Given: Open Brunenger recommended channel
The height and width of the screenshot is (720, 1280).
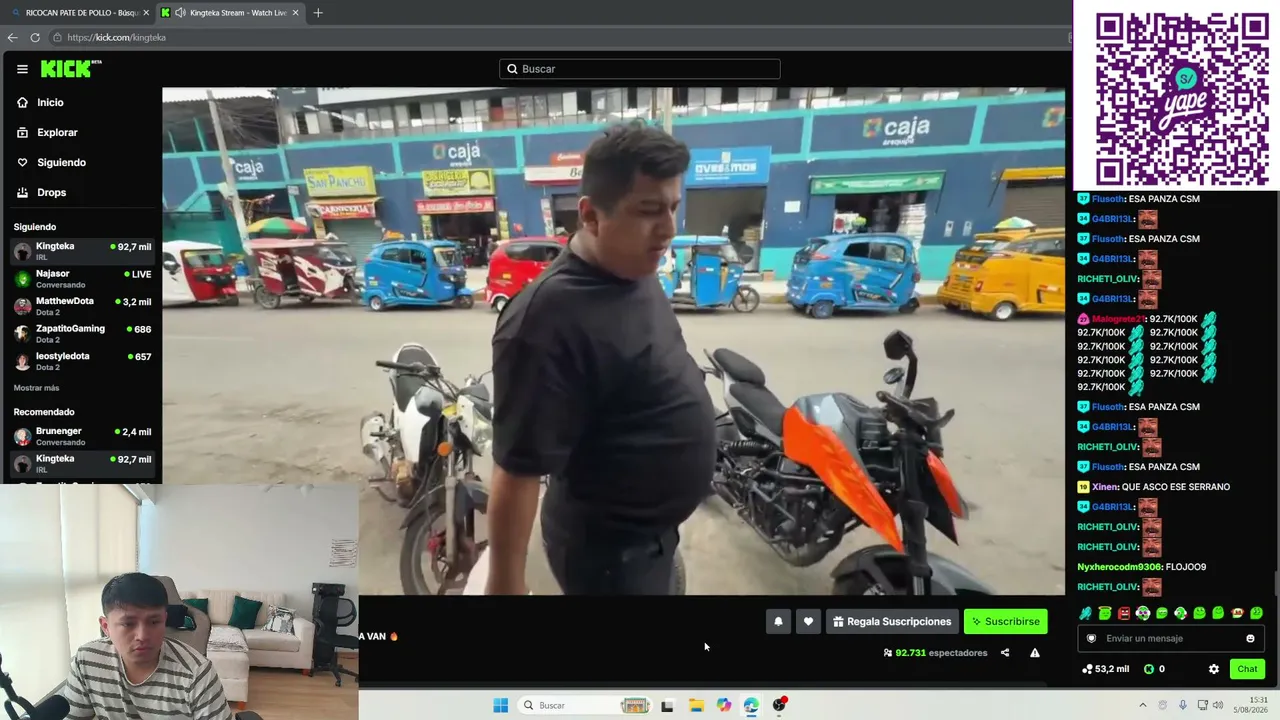Looking at the screenshot, I should click(81, 437).
